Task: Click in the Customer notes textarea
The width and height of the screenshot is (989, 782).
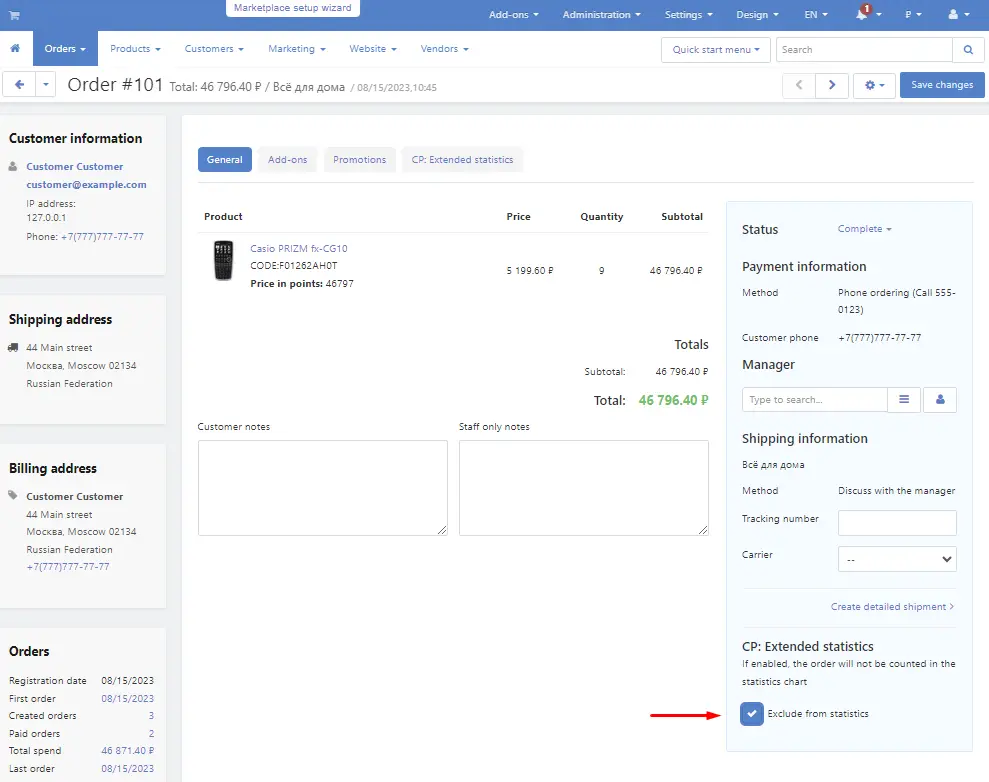Action: [x=322, y=488]
